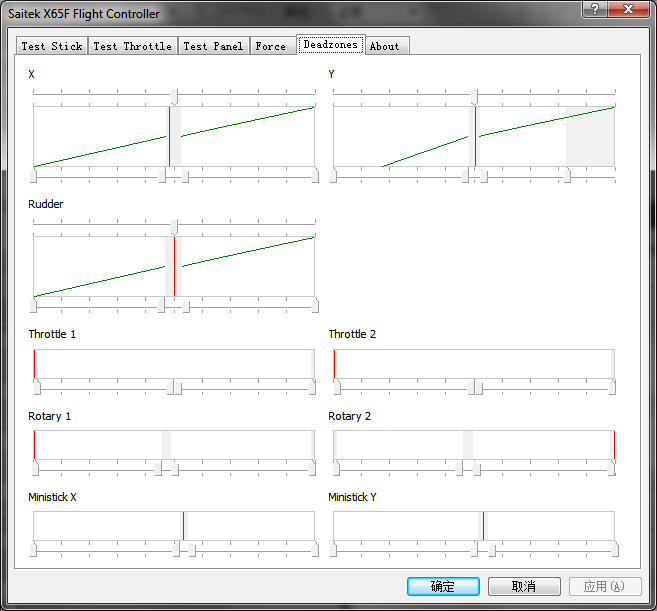657x611 pixels.
Task: Open the Test Throttle tab
Action: point(132,46)
